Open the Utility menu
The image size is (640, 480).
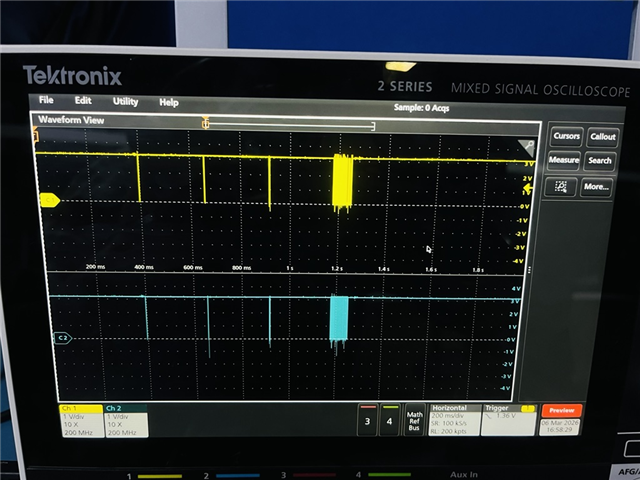click(x=125, y=101)
